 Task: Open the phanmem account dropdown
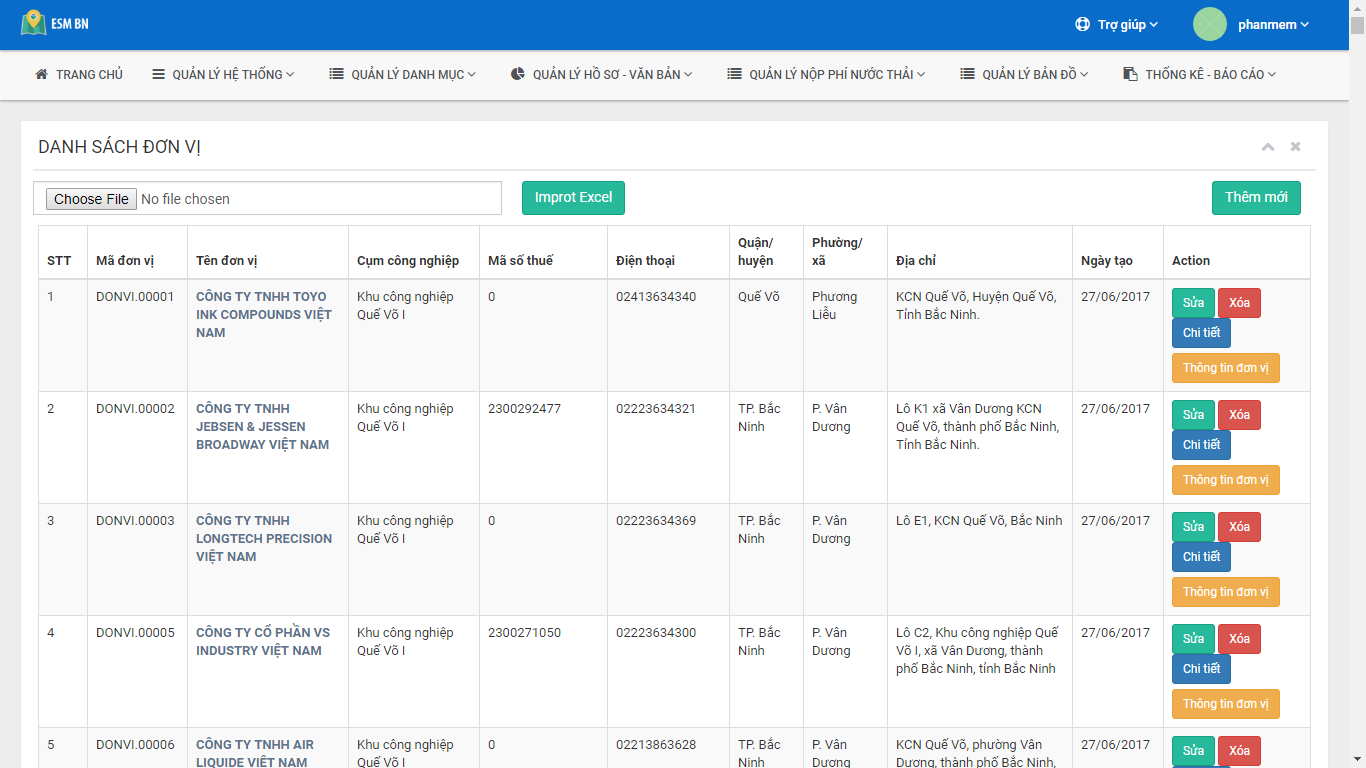tap(1273, 25)
